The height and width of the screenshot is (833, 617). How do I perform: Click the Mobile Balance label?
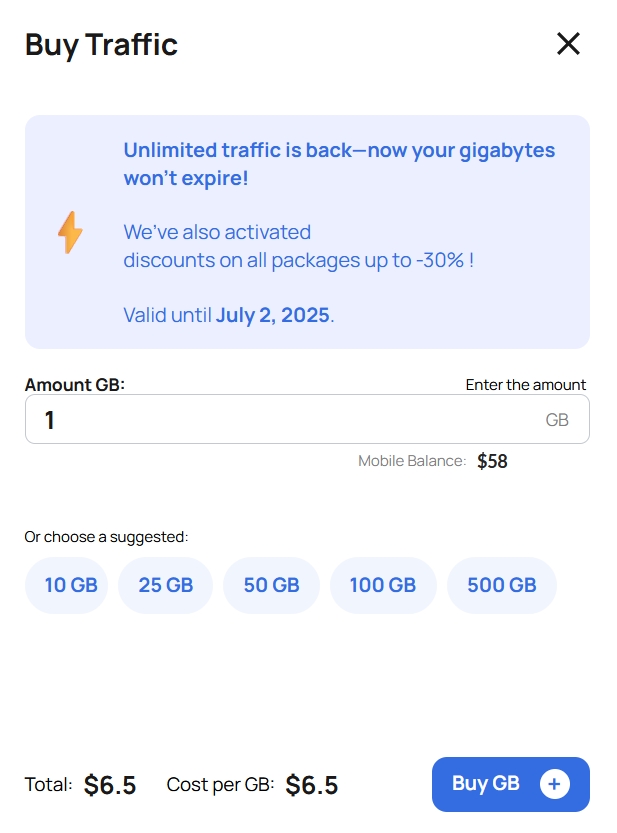pos(412,461)
